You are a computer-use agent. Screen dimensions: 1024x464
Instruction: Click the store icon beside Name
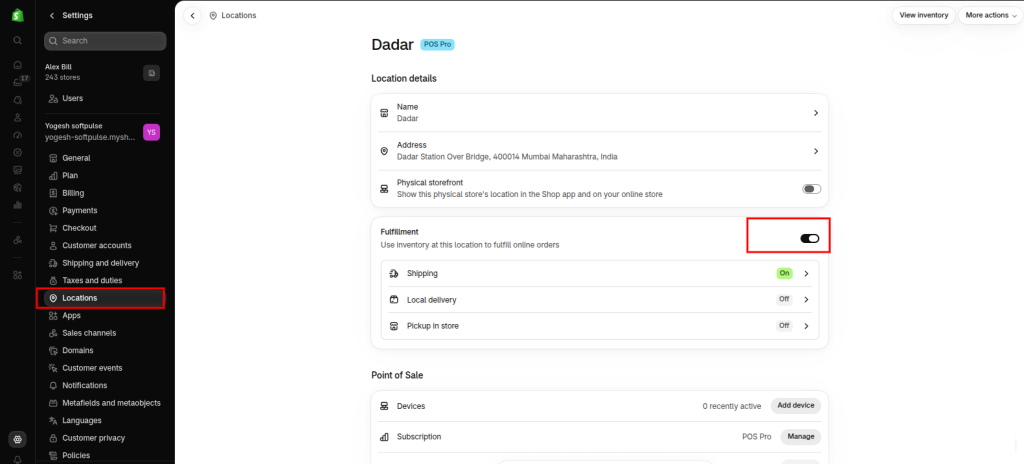coord(384,112)
